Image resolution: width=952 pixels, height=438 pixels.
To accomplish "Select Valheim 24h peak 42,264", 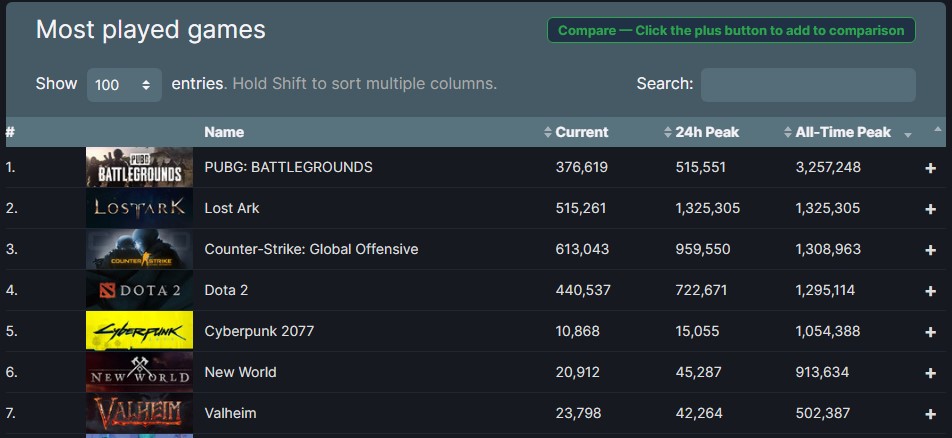I will pyautogui.click(x=699, y=413).
